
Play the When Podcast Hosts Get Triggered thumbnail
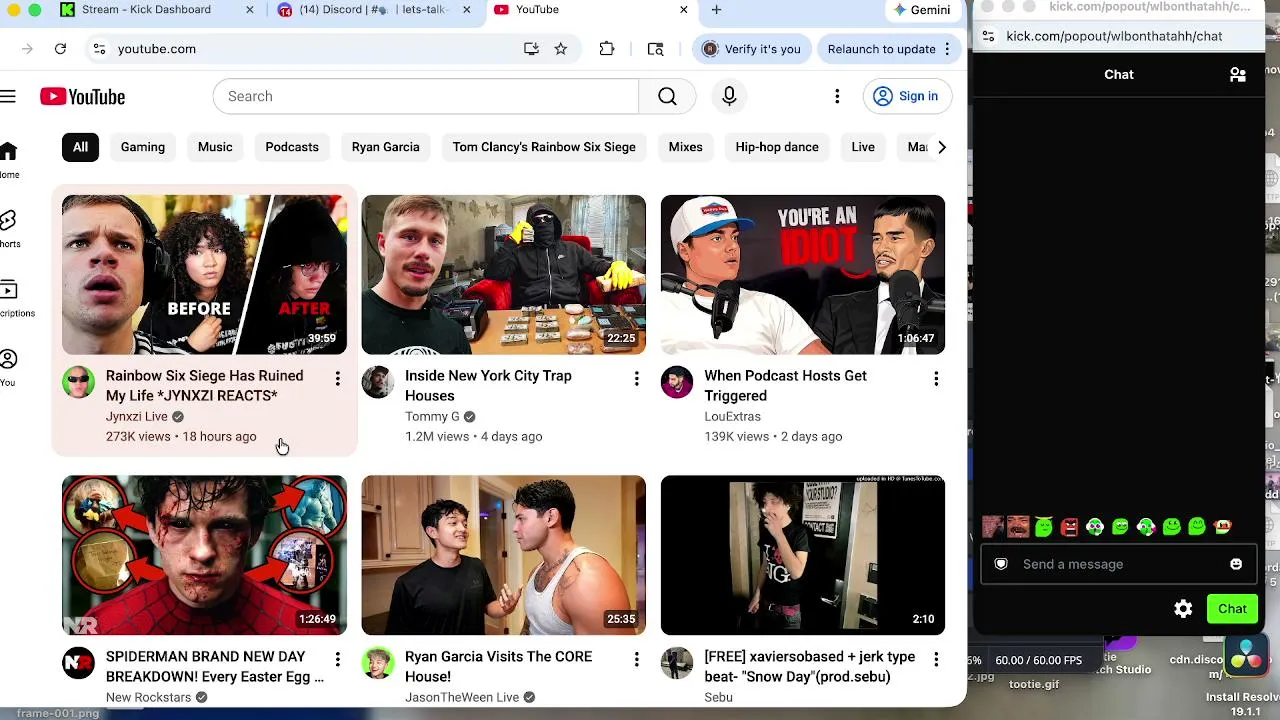click(x=802, y=275)
